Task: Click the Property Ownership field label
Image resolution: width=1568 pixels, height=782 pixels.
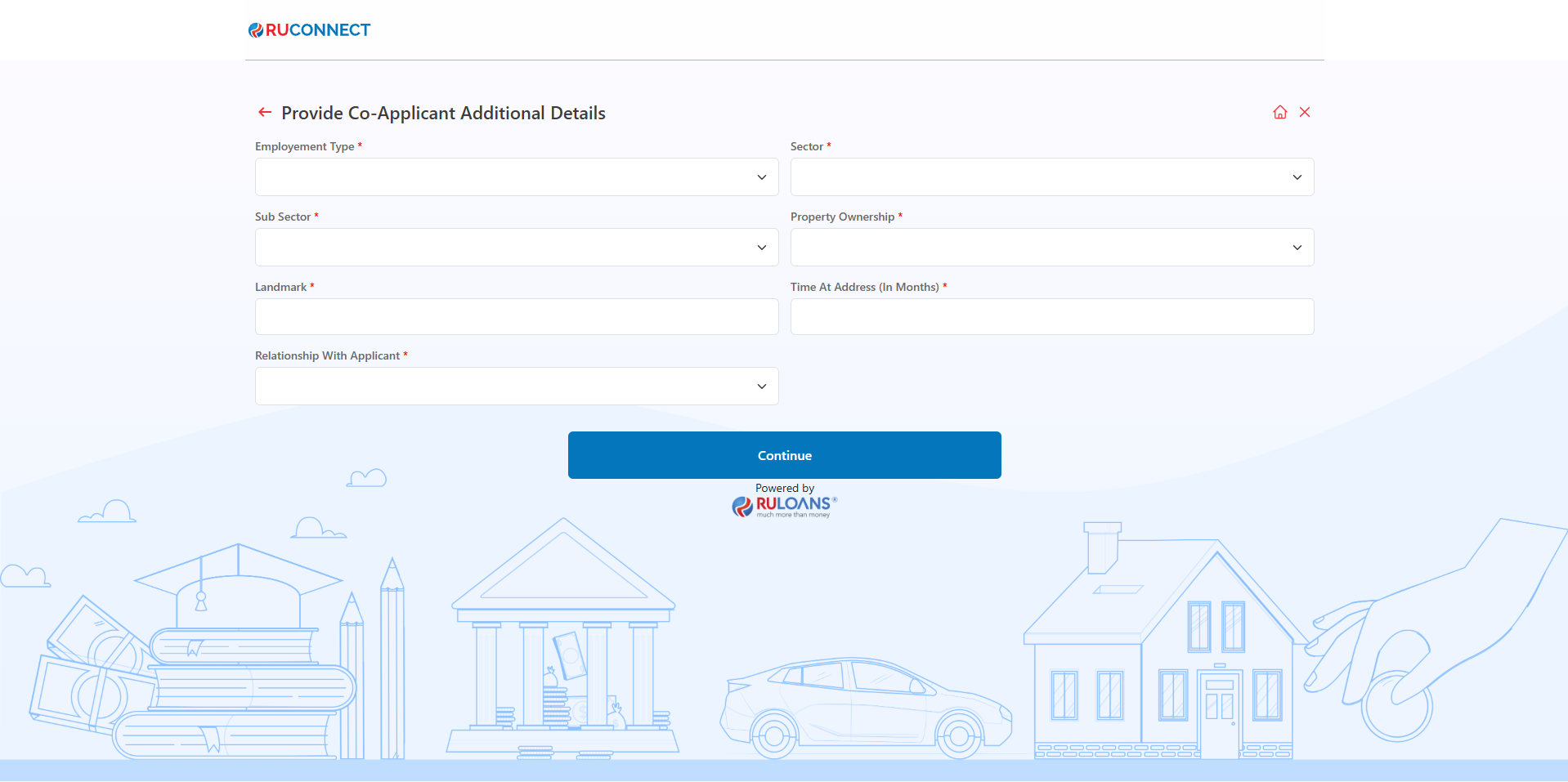Action: click(842, 217)
